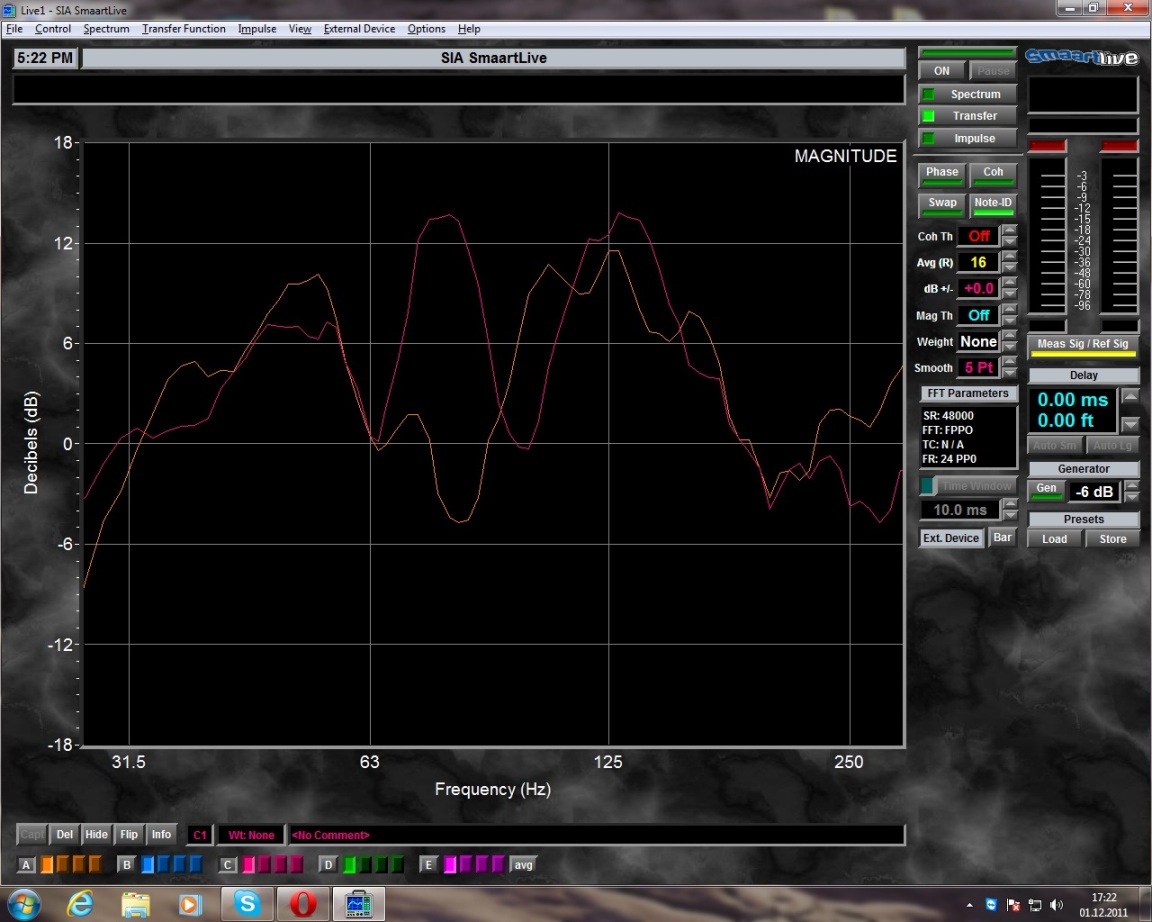Raise the delay time with up arrow

coord(1130,397)
